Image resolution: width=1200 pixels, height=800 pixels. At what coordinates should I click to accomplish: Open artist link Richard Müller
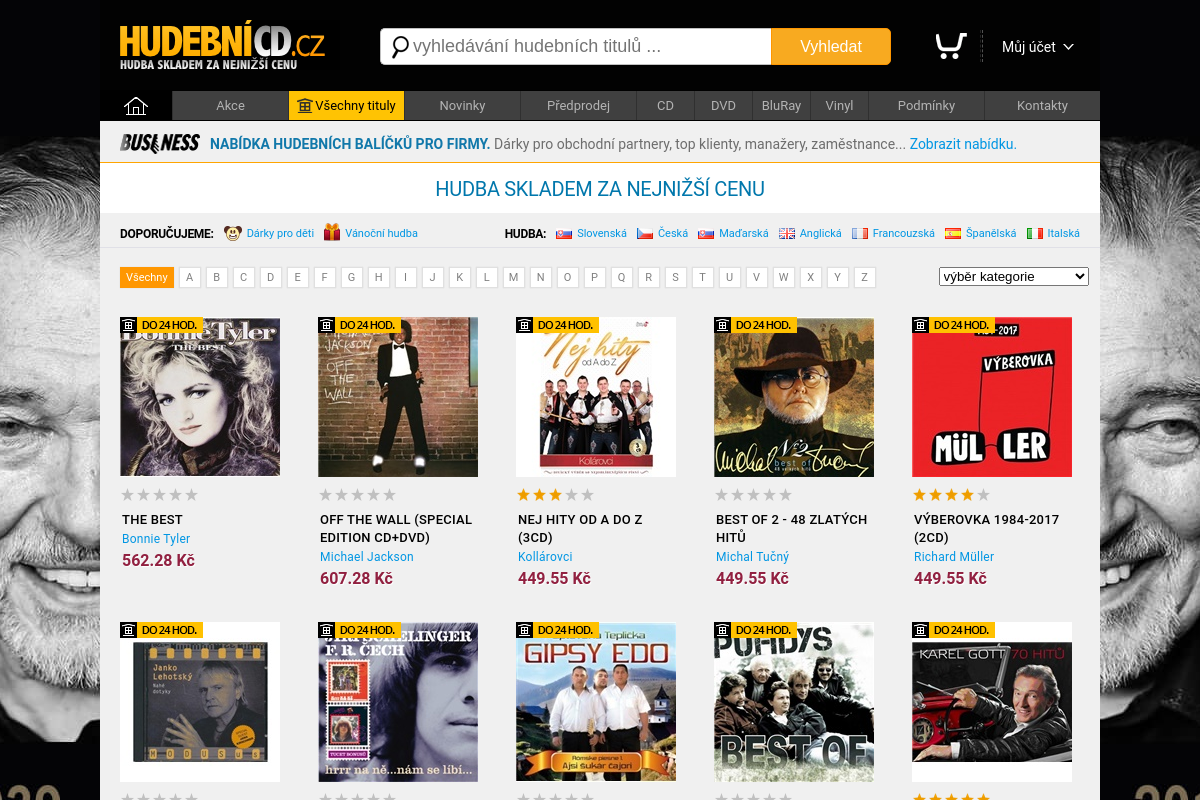tap(954, 557)
